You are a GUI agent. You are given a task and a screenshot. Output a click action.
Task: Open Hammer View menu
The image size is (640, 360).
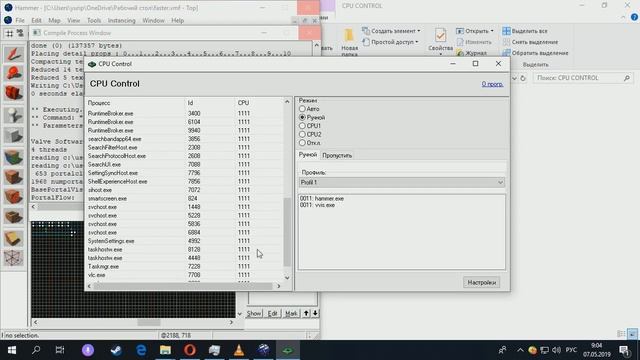73,20
